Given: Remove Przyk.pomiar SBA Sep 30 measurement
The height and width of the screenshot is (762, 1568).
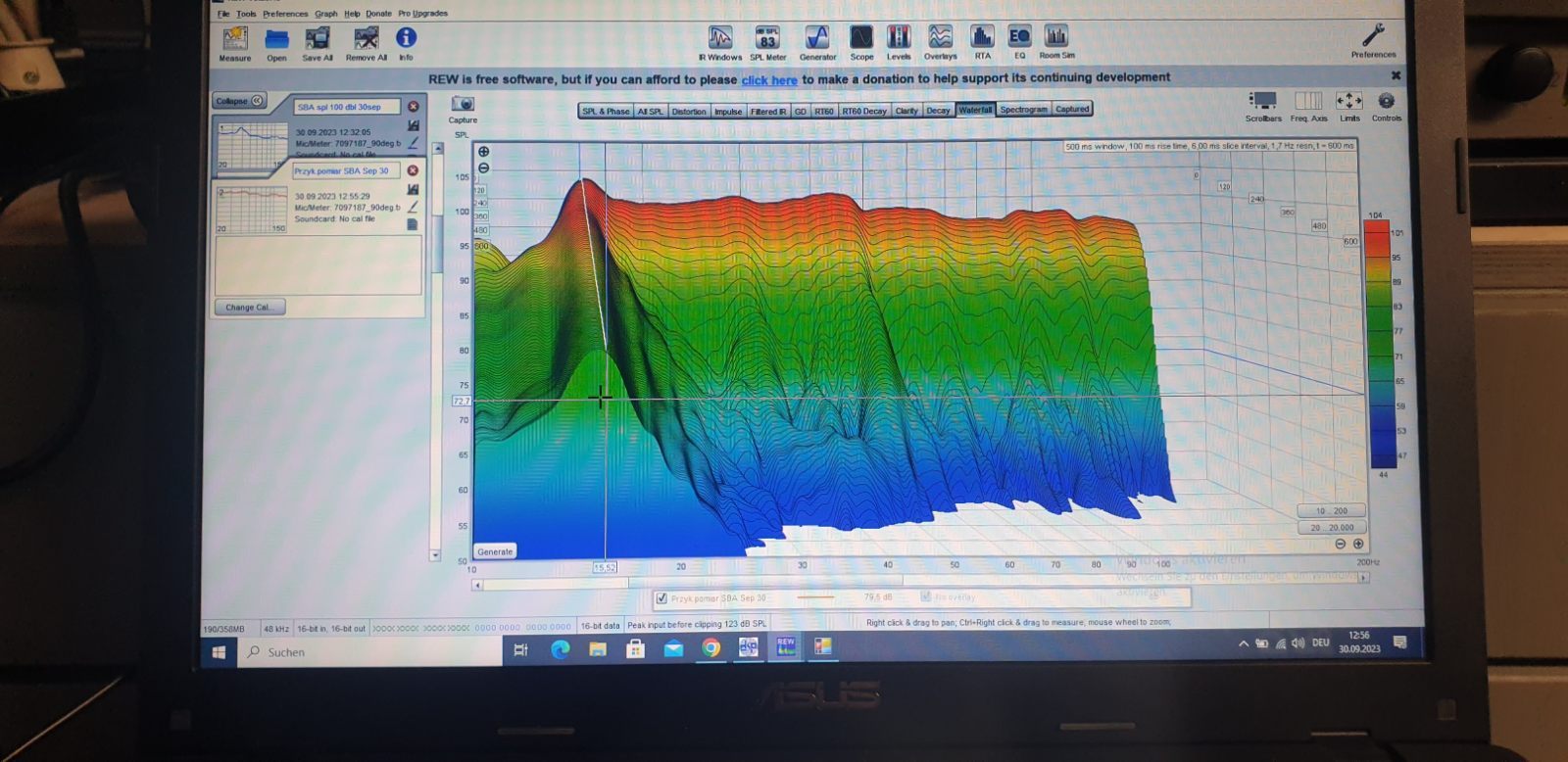Looking at the screenshot, I should (413, 170).
